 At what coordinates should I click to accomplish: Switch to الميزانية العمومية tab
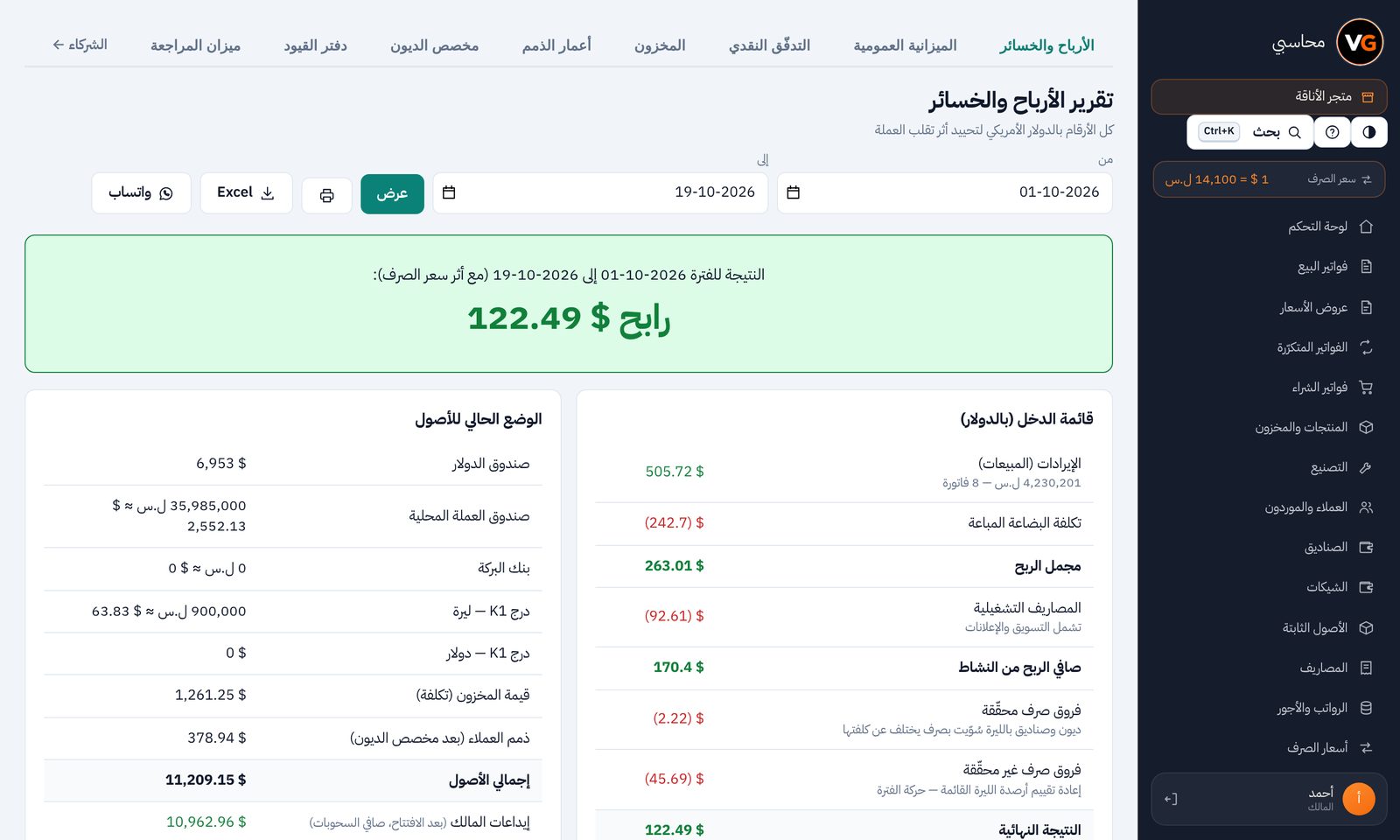[905, 45]
